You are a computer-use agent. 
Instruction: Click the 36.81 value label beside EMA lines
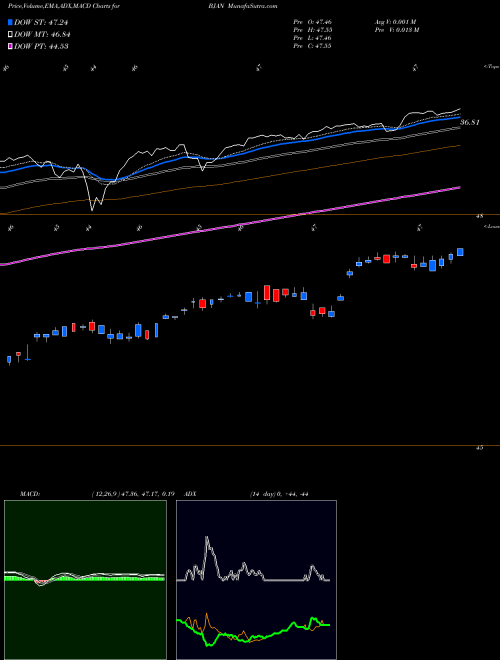pyautogui.click(x=470, y=122)
